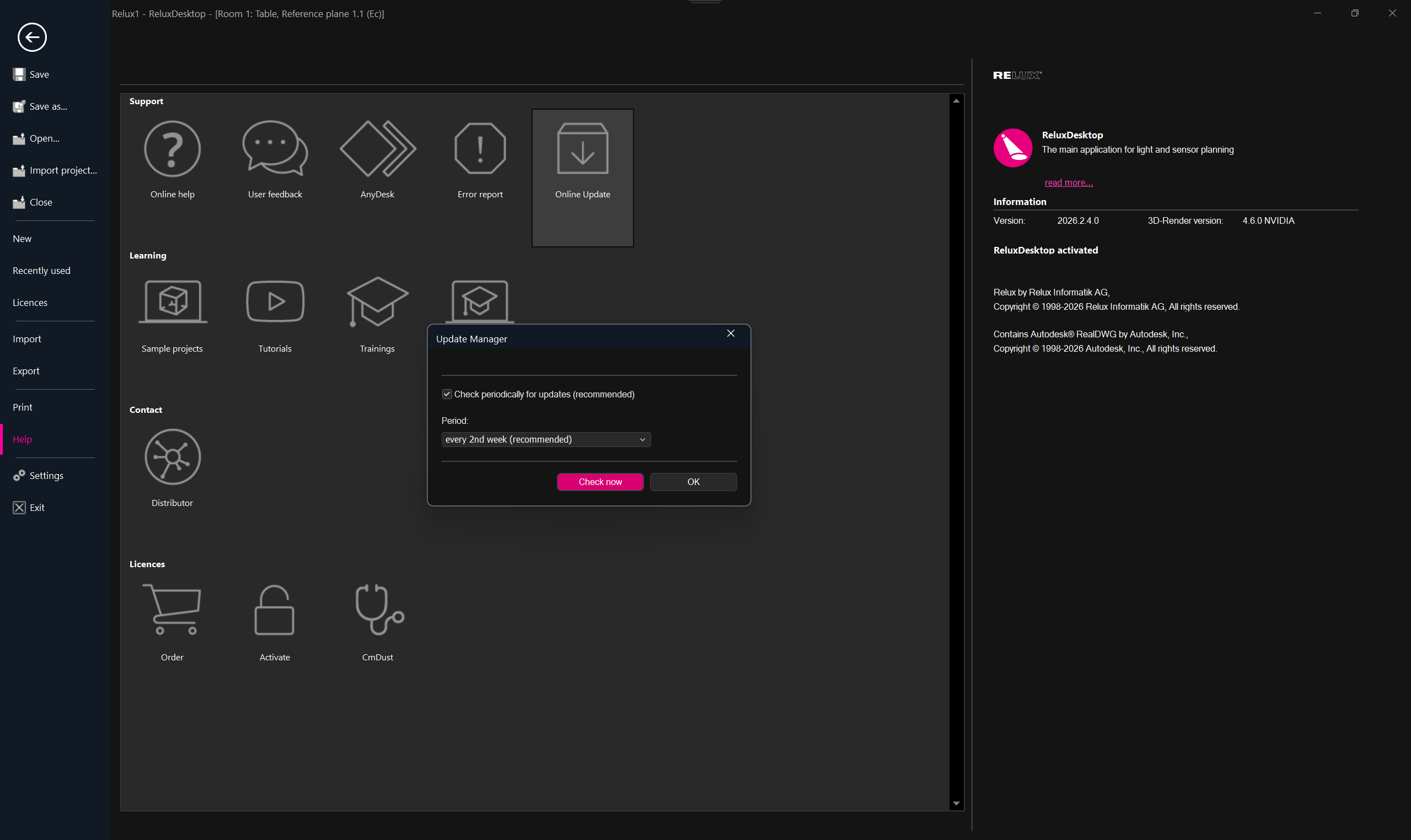
Task: Go to Licences in sidebar
Action: (x=30, y=303)
